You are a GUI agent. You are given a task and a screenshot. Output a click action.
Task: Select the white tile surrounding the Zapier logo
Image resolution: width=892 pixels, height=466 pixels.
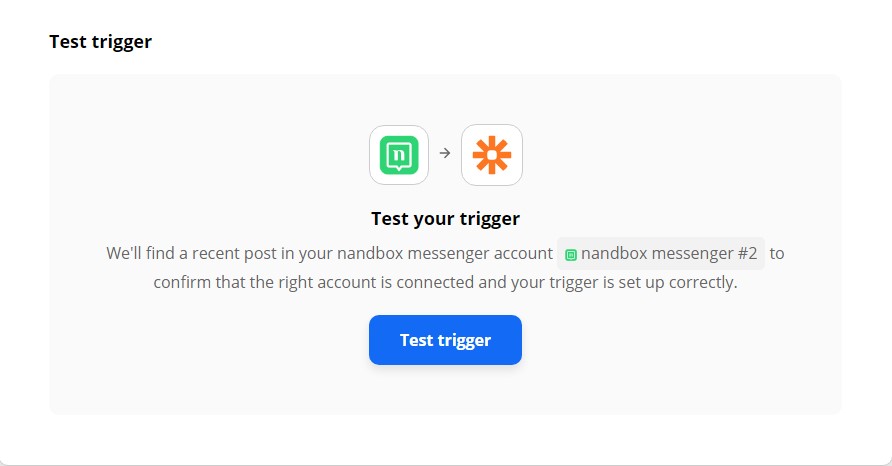492,155
